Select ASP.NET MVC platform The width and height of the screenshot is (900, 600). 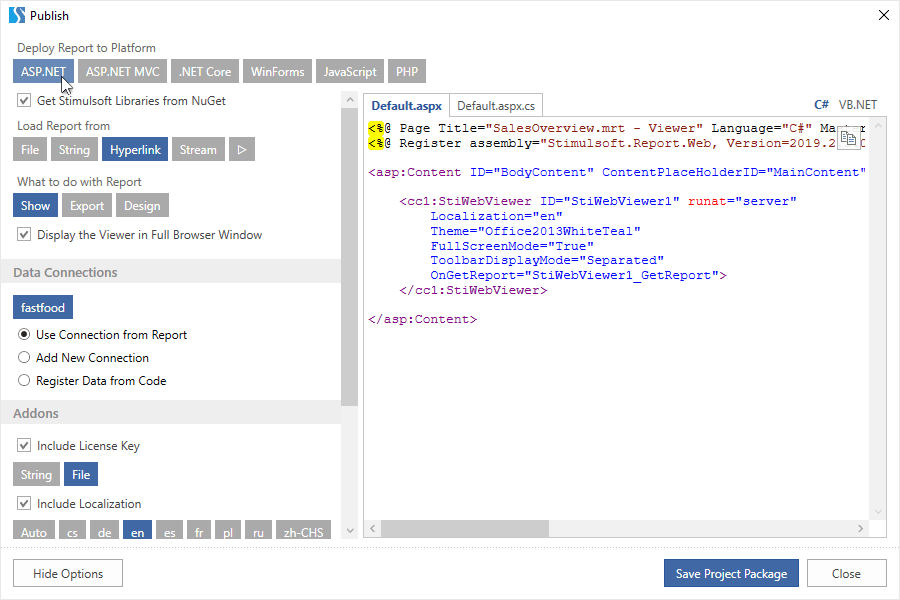click(x=123, y=71)
